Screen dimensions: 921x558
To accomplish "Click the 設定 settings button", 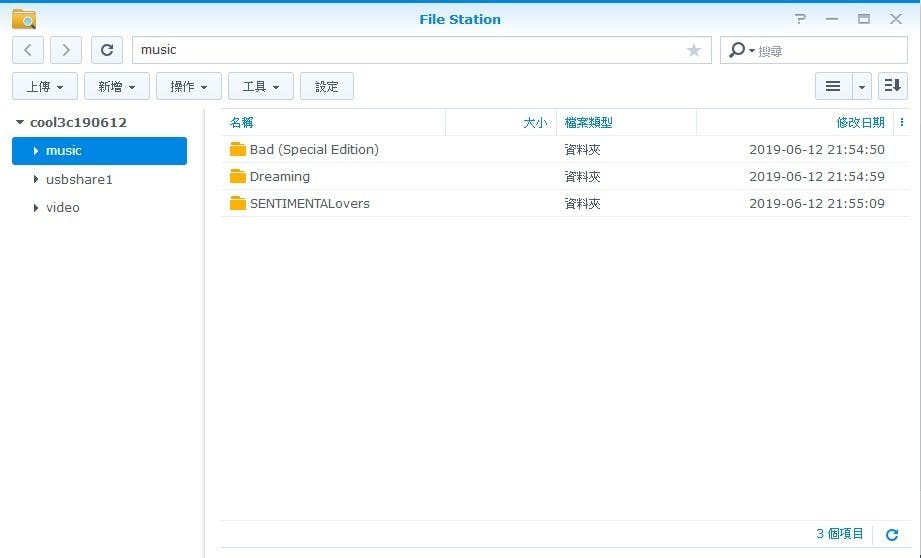I will coord(327,86).
